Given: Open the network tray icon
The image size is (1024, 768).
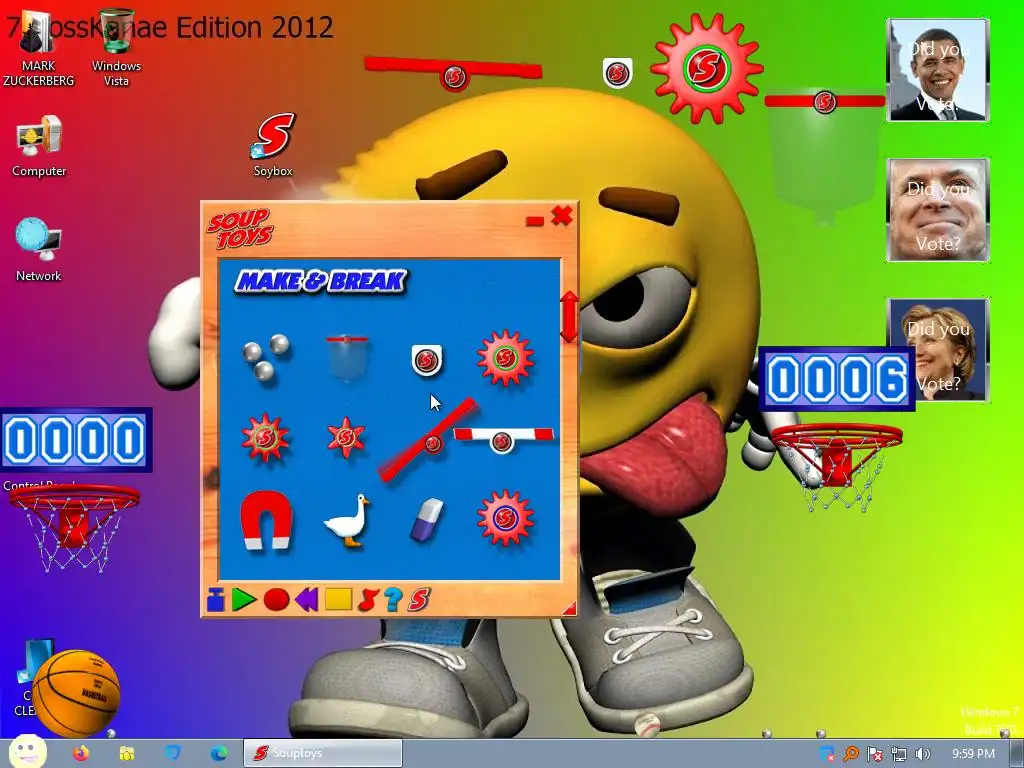Looking at the screenshot, I should [x=899, y=754].
